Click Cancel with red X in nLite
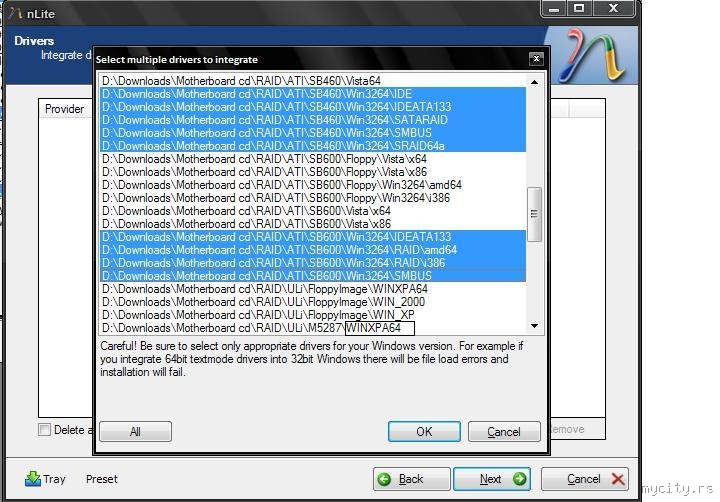This screenshot has width=720, height=502. 585,479
